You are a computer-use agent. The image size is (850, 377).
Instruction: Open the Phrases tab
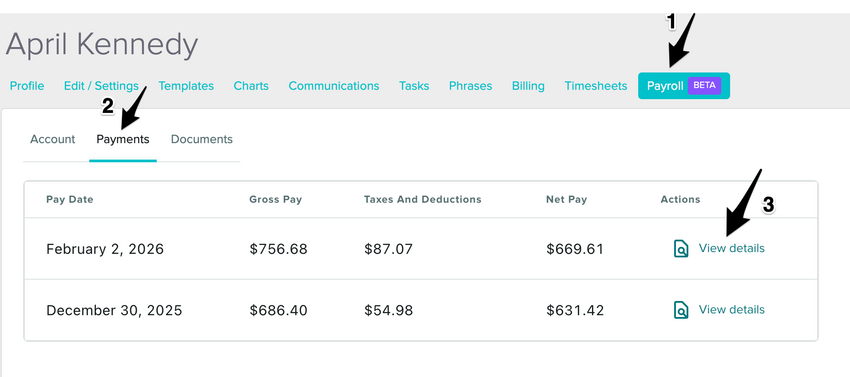tap(471, 86)
